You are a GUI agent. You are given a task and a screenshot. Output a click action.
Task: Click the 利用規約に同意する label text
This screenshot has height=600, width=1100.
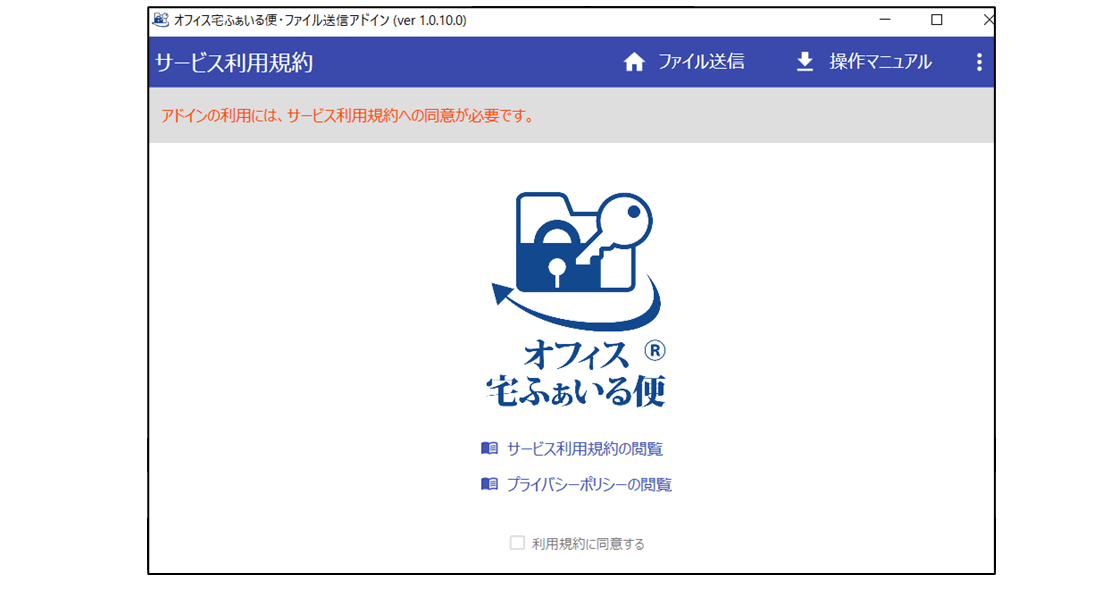click(x=588, y=544)
